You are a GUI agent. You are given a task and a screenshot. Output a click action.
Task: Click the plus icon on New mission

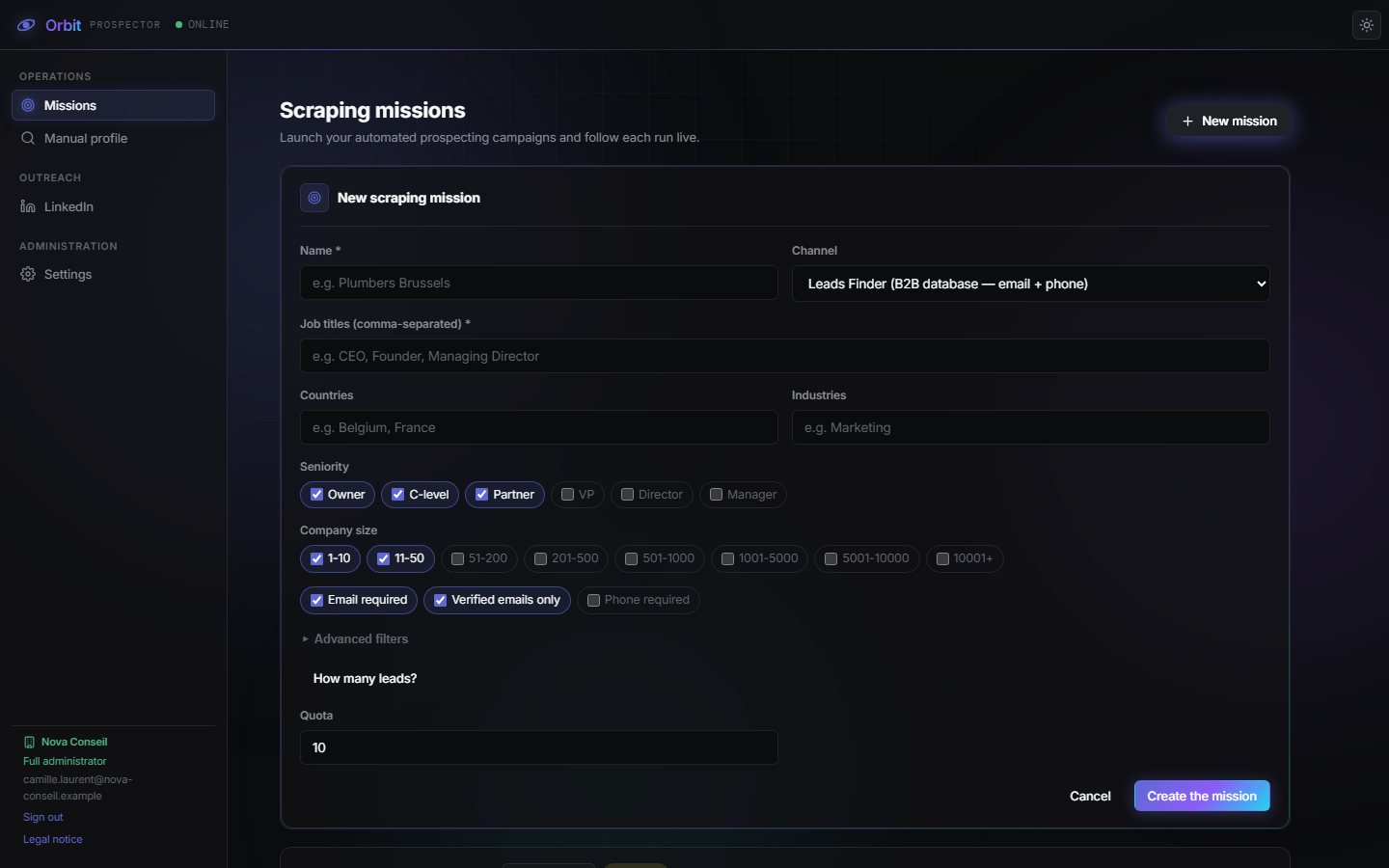pyautogui.click(x=1187, y=122)
